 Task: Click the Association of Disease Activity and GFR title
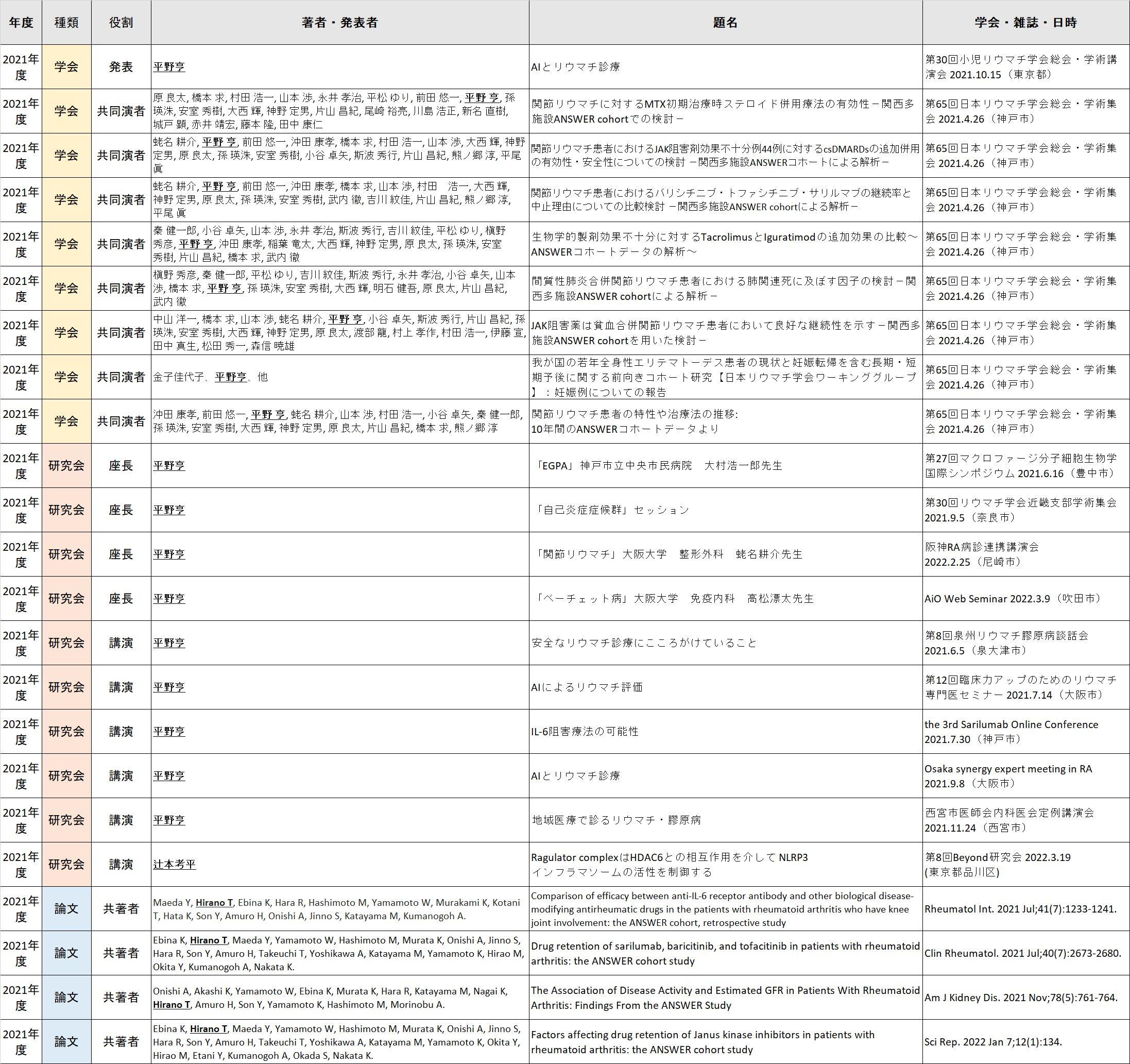tap(725, 998)
